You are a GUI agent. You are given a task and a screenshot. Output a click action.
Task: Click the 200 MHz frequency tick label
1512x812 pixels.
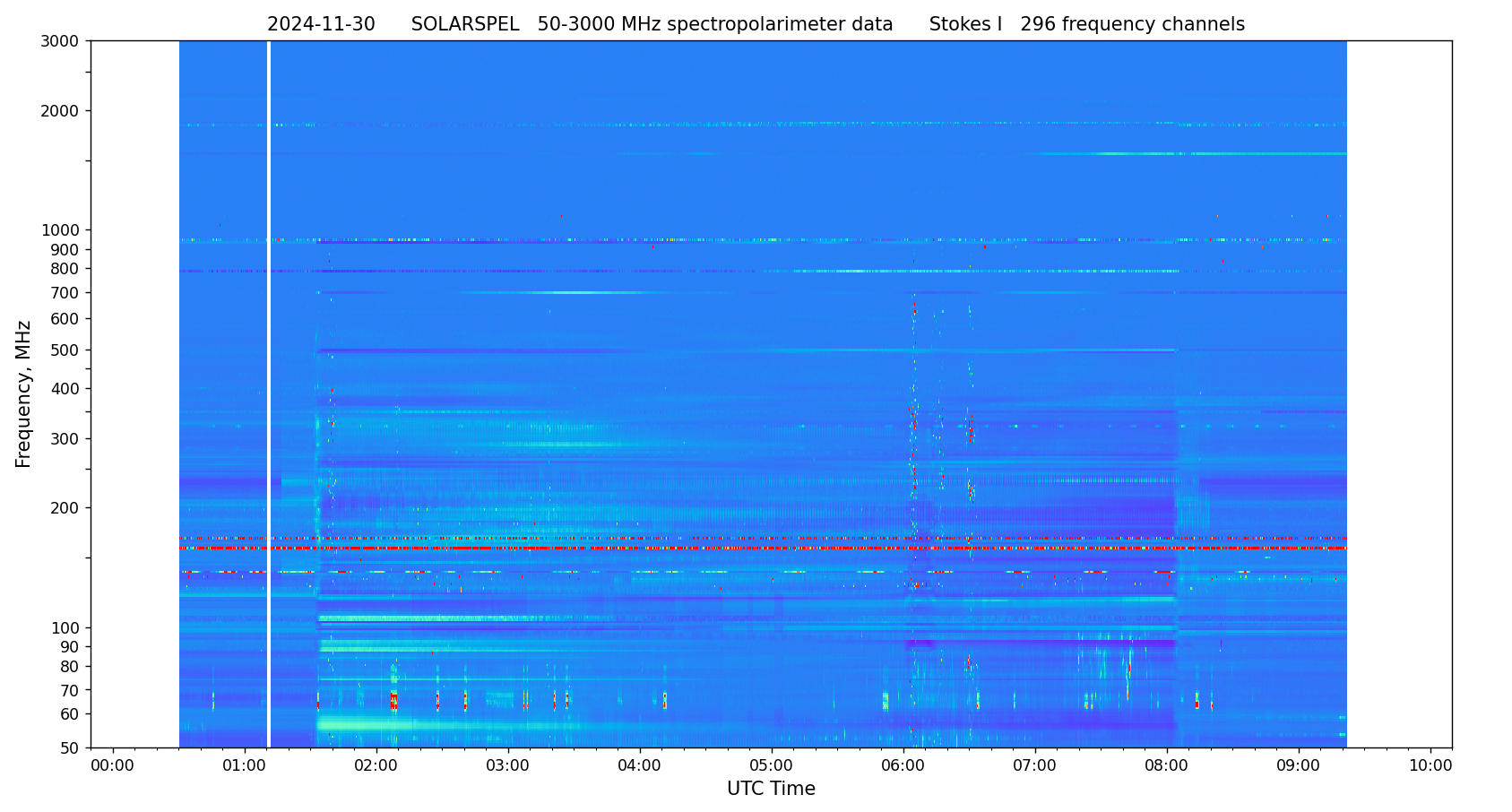[66, 508]
